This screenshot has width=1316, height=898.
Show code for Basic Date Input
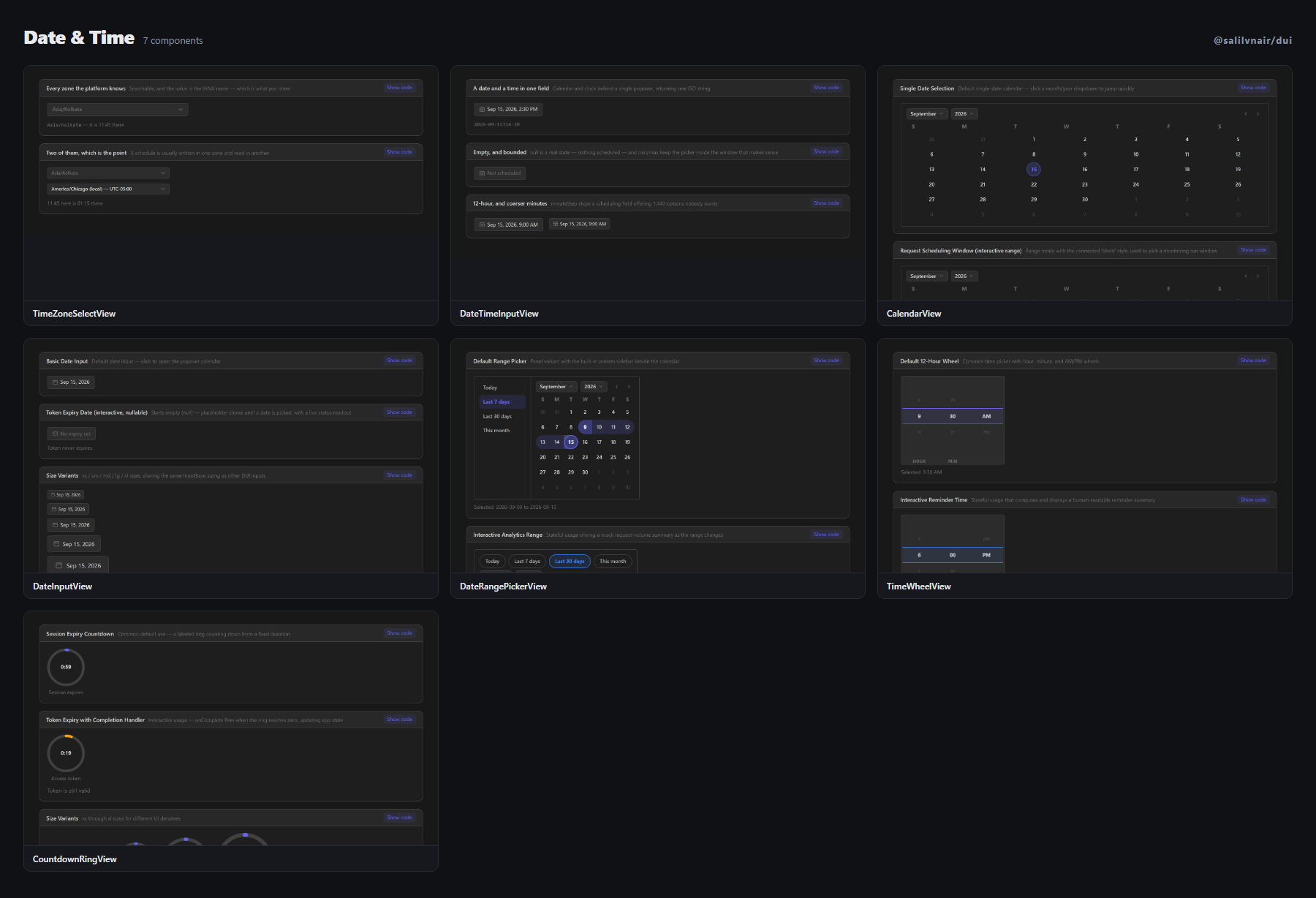tap(399, 361)
